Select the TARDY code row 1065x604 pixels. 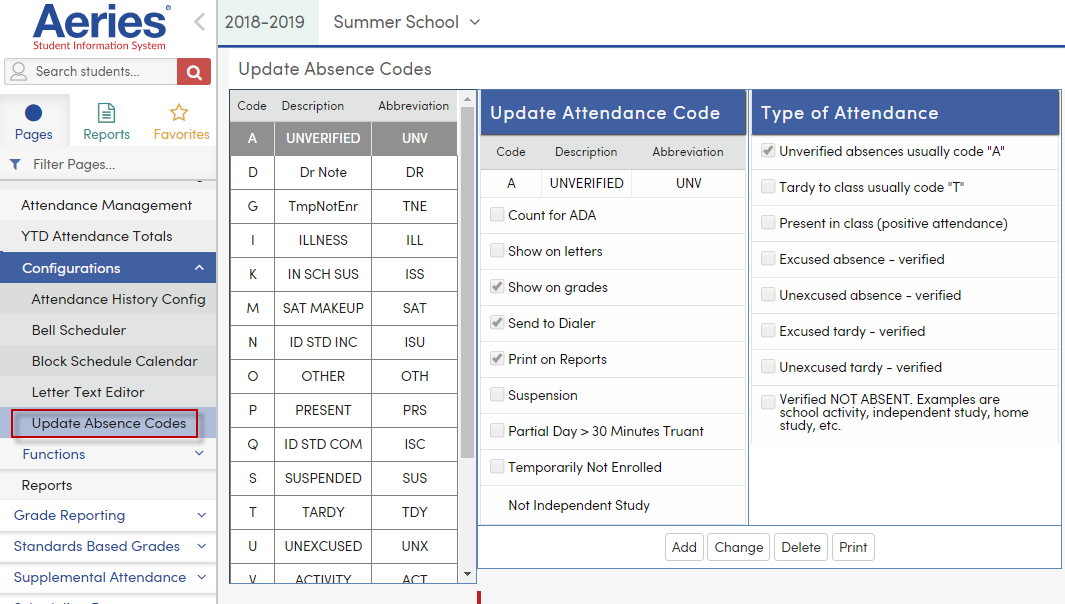pyautogui.click(x=344, y=512)
